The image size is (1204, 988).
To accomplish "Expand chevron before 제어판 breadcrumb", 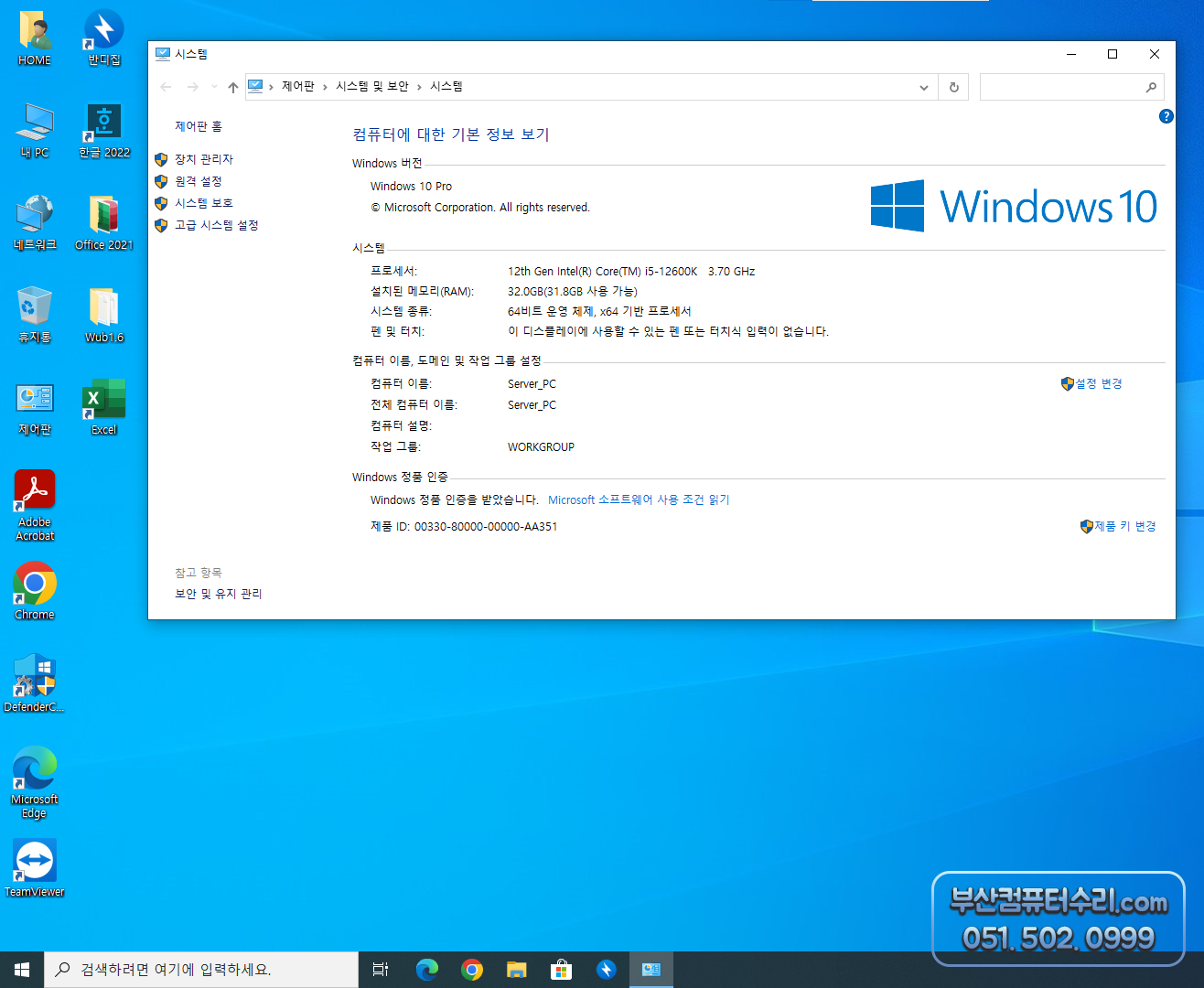I will point(271,87).
